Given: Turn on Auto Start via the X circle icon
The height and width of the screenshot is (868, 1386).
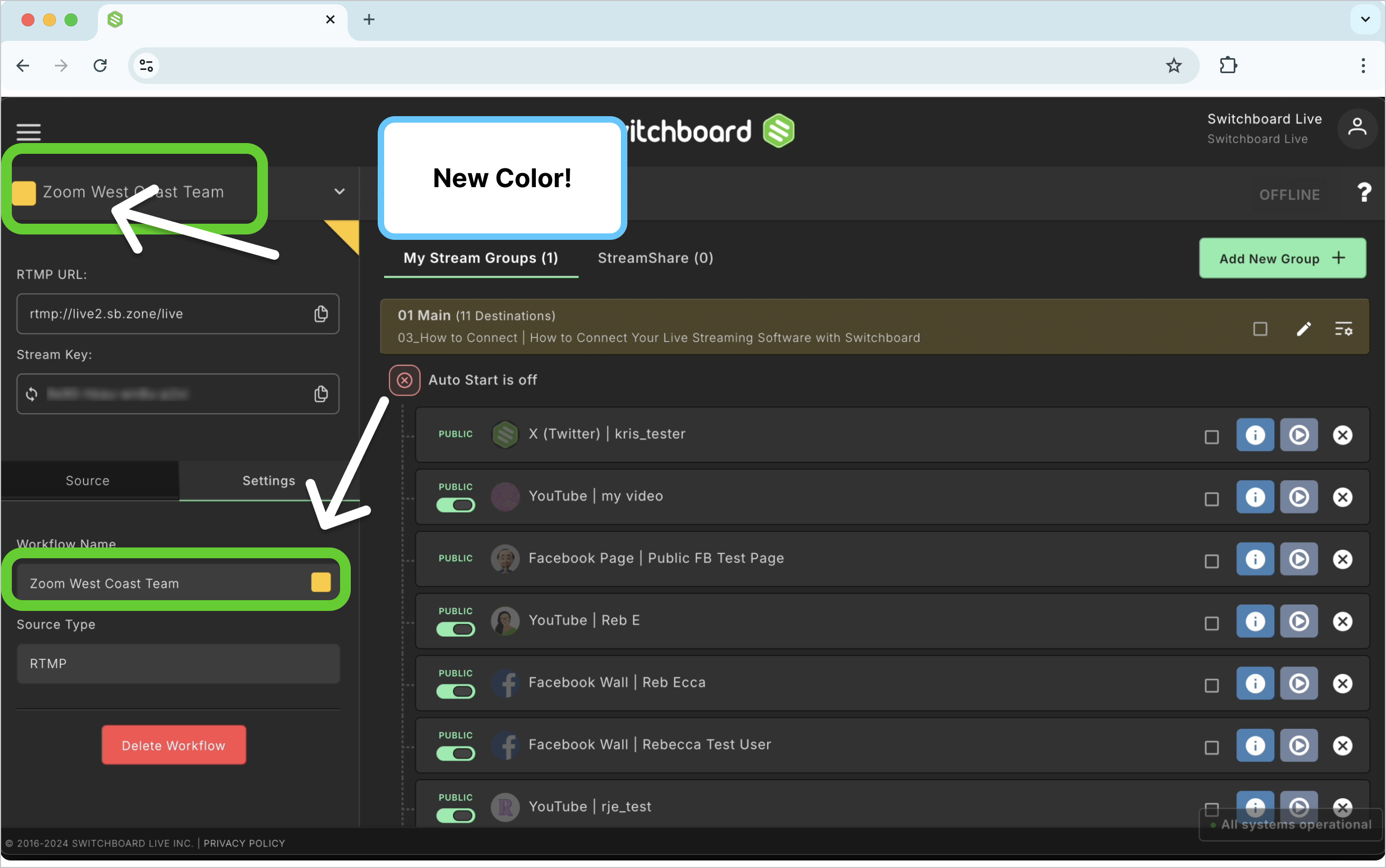Looking at the screenshot, I should [x=404, y=380].
